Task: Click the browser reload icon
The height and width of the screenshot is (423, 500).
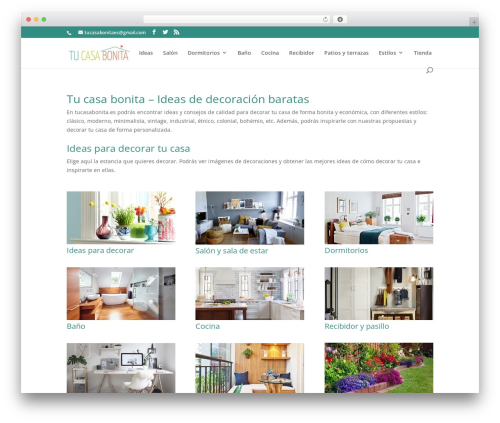Action: [325, 19]
